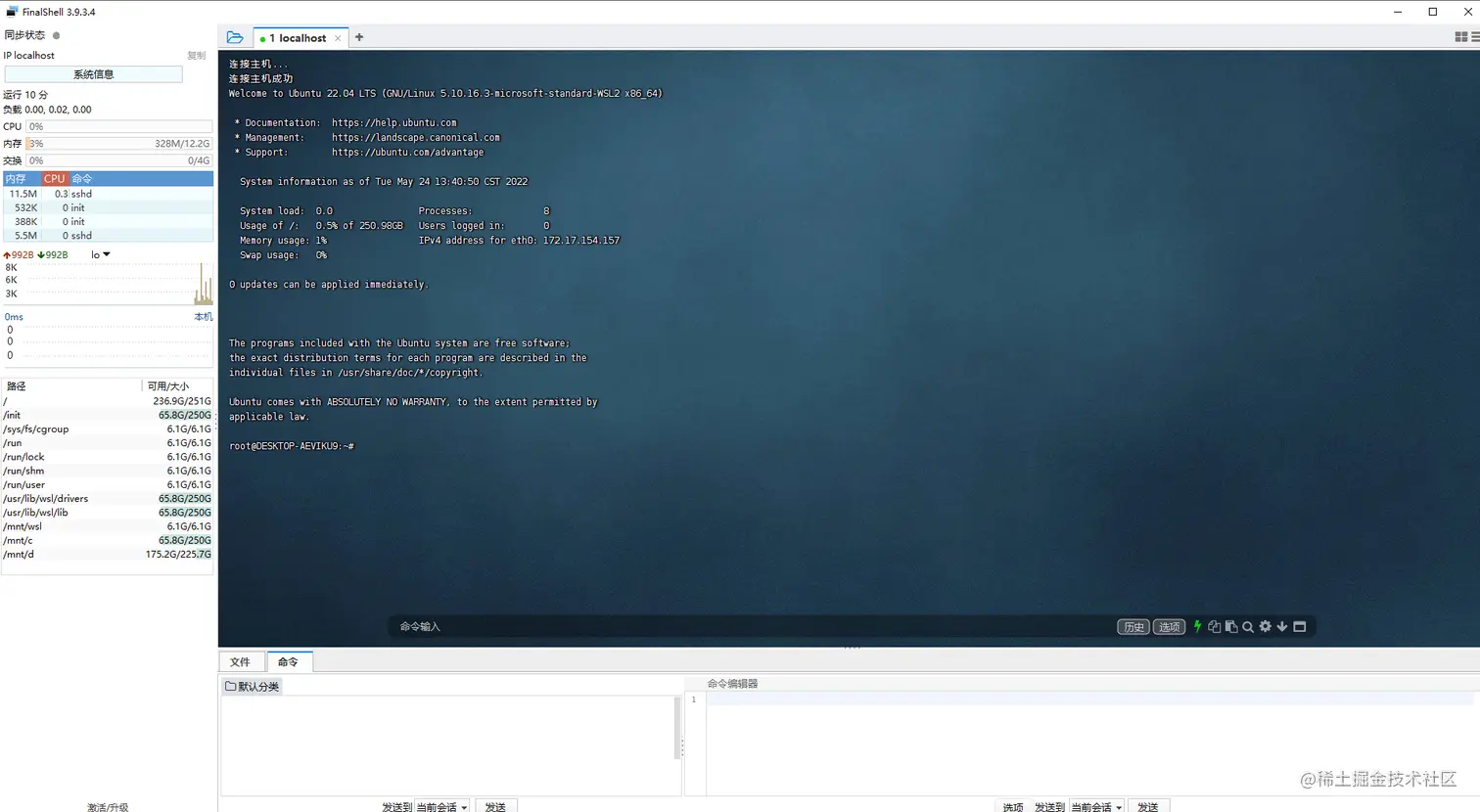Select the /run/shm disk row
This screenshot has width=1480, height=812.
[x=108, y=471]
